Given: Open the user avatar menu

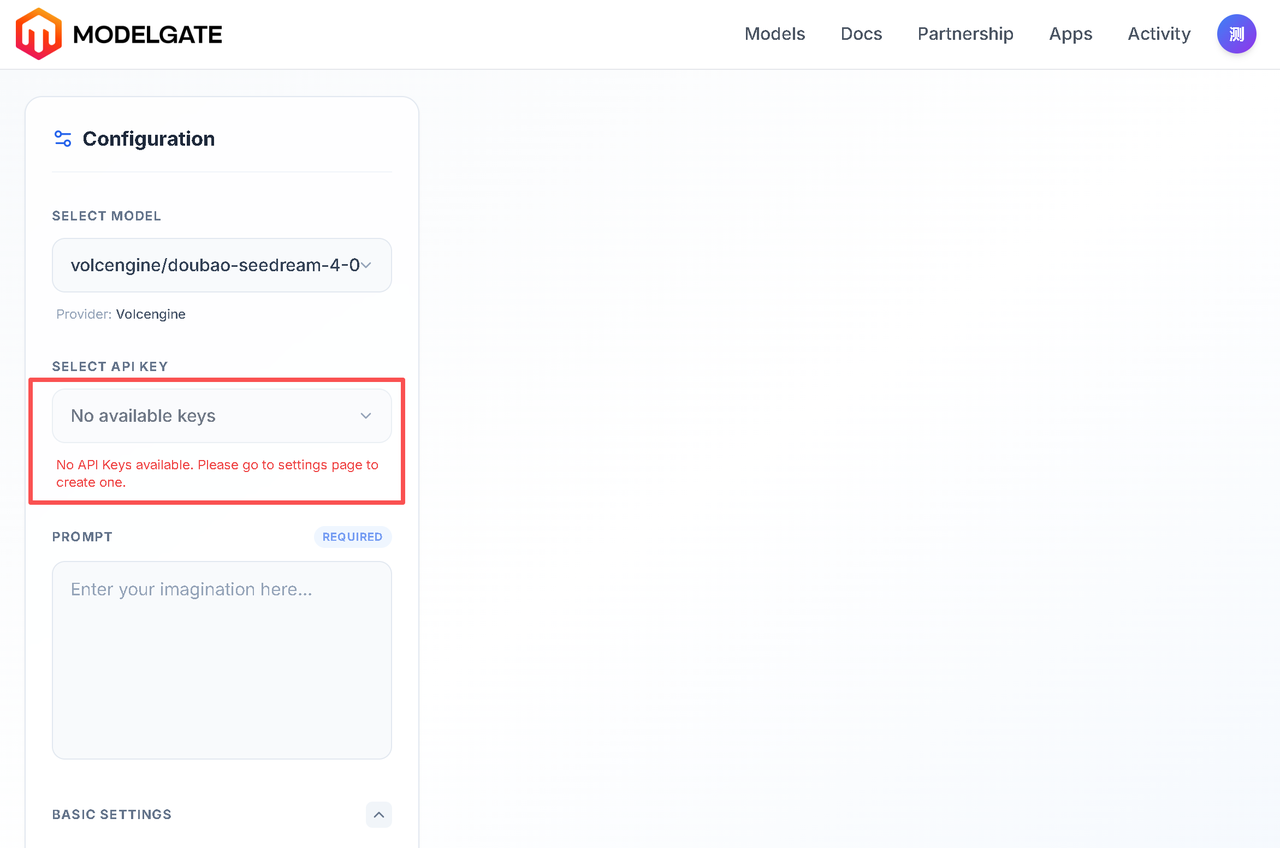Looking at the screenshot, I should pos(1236,34).
